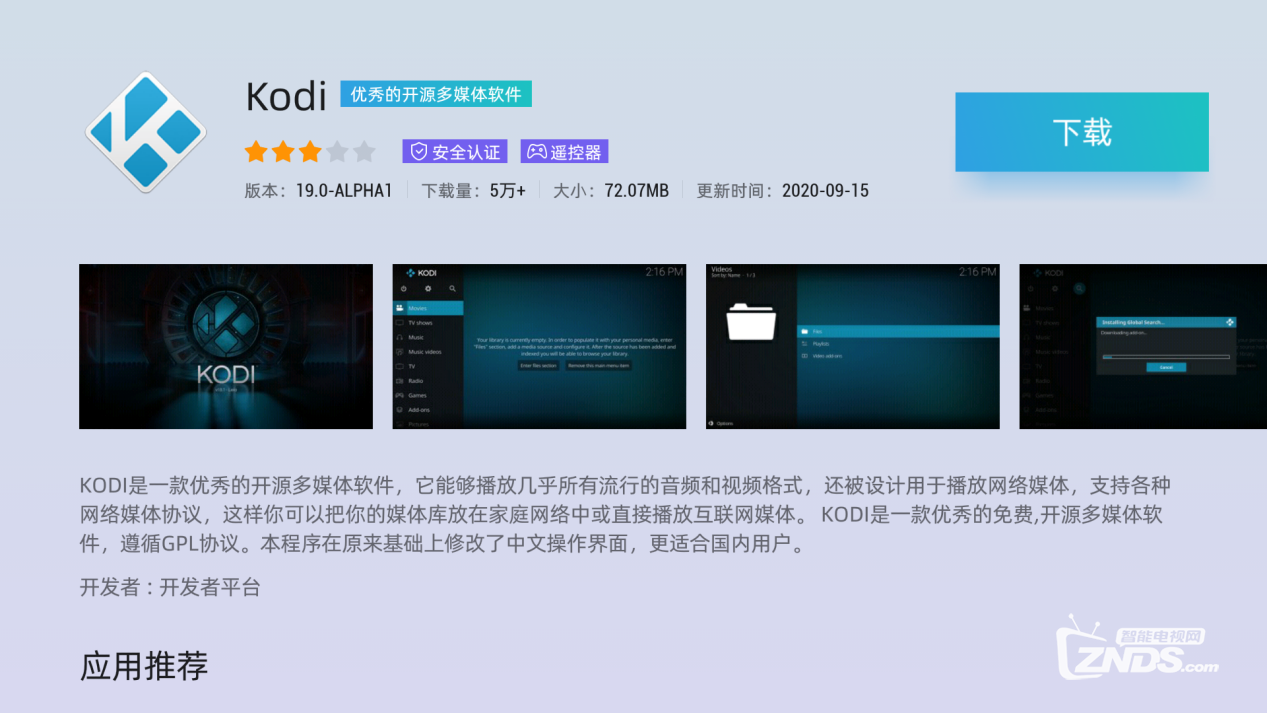Click the KODI description paragraph
The image size is (1267, 713).
click(x=625, y=517)
